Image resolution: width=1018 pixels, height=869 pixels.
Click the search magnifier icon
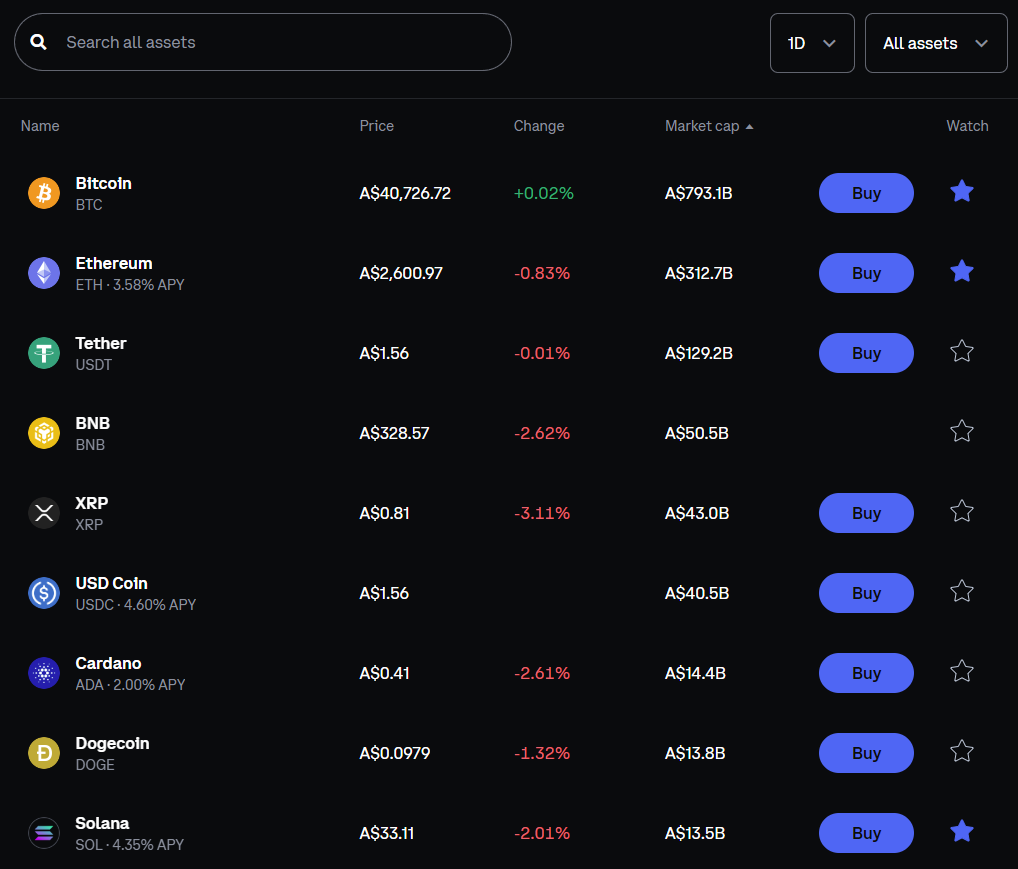click(x=39, y=42)
